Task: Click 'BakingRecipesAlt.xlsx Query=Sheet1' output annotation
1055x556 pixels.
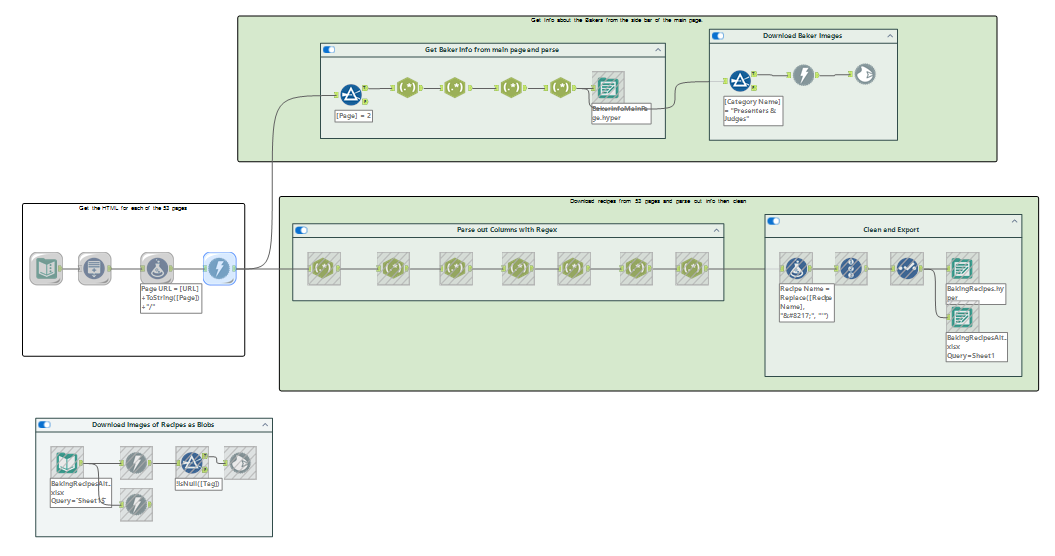Action: [976, 347]
